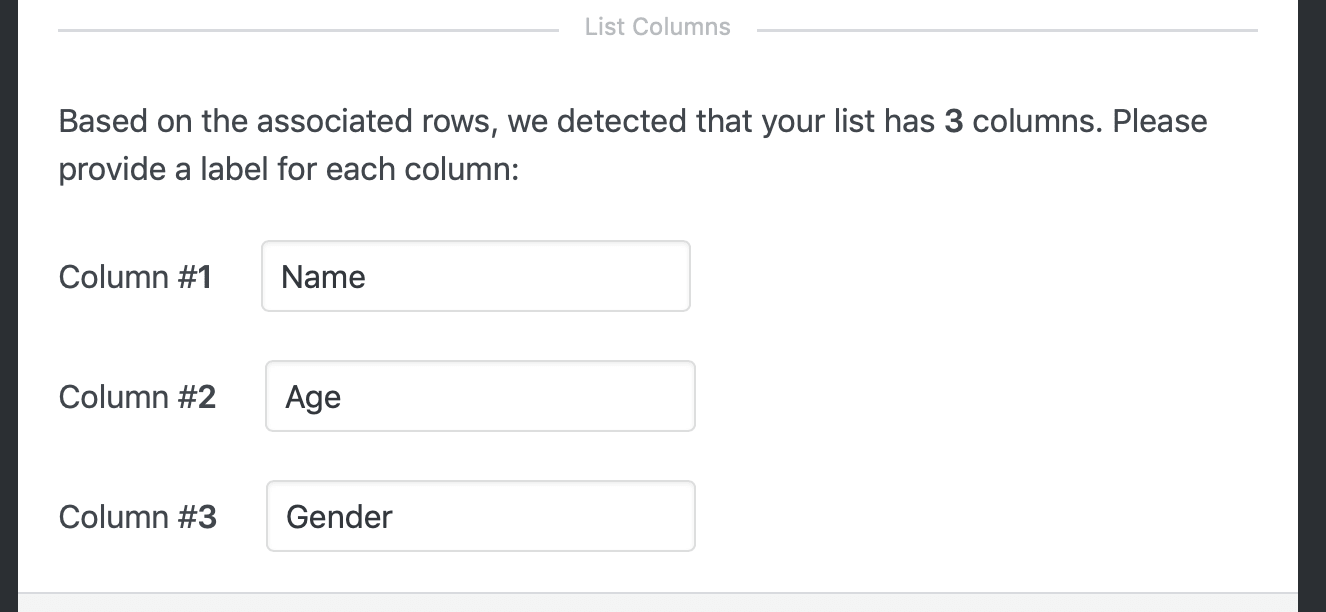Click the List Columns section heading
The image size is (1326, 612).
tap(657, 26)
